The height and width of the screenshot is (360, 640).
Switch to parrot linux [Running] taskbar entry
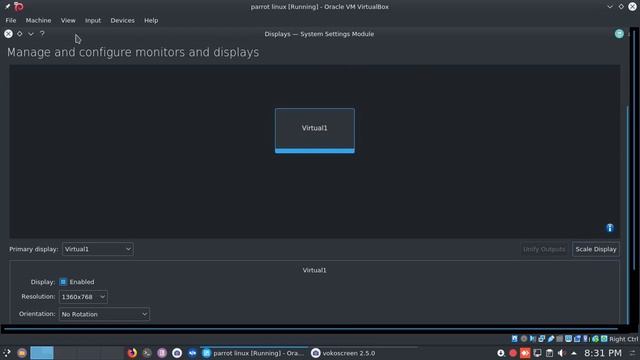(x=253, y=353)
